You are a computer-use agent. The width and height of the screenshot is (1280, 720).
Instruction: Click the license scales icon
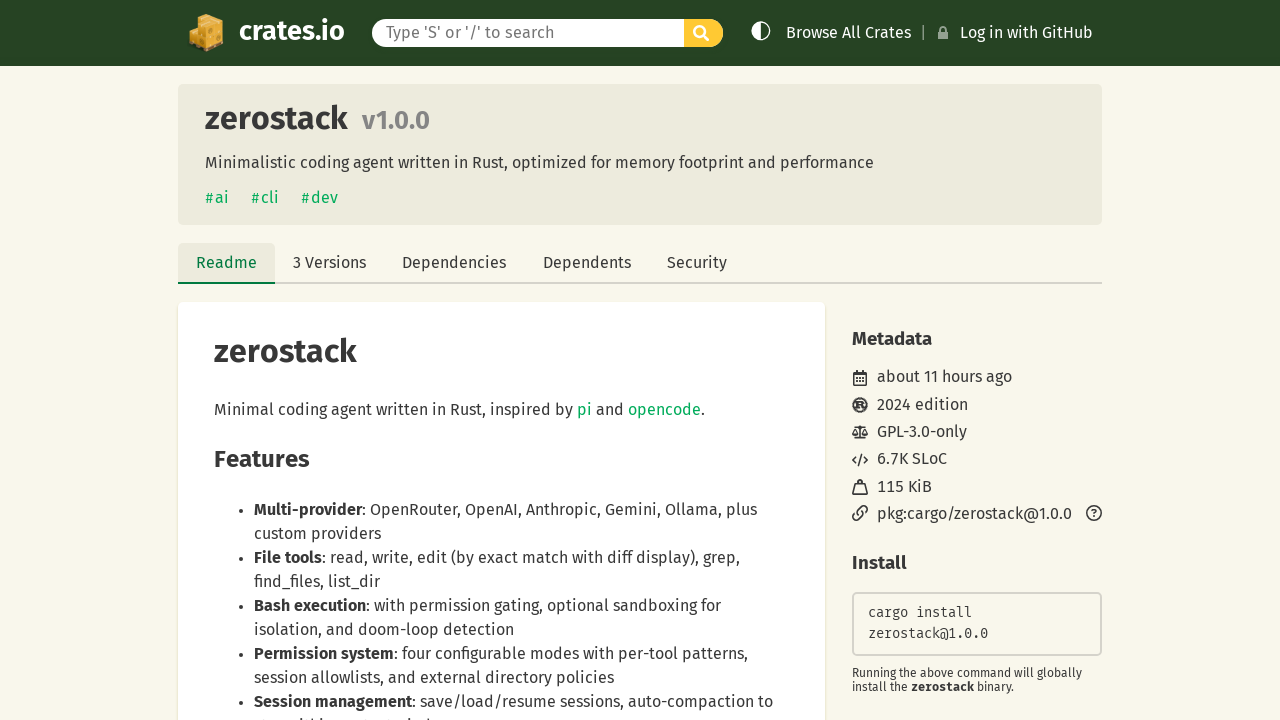pyautogui.click(x=860, y=432)
